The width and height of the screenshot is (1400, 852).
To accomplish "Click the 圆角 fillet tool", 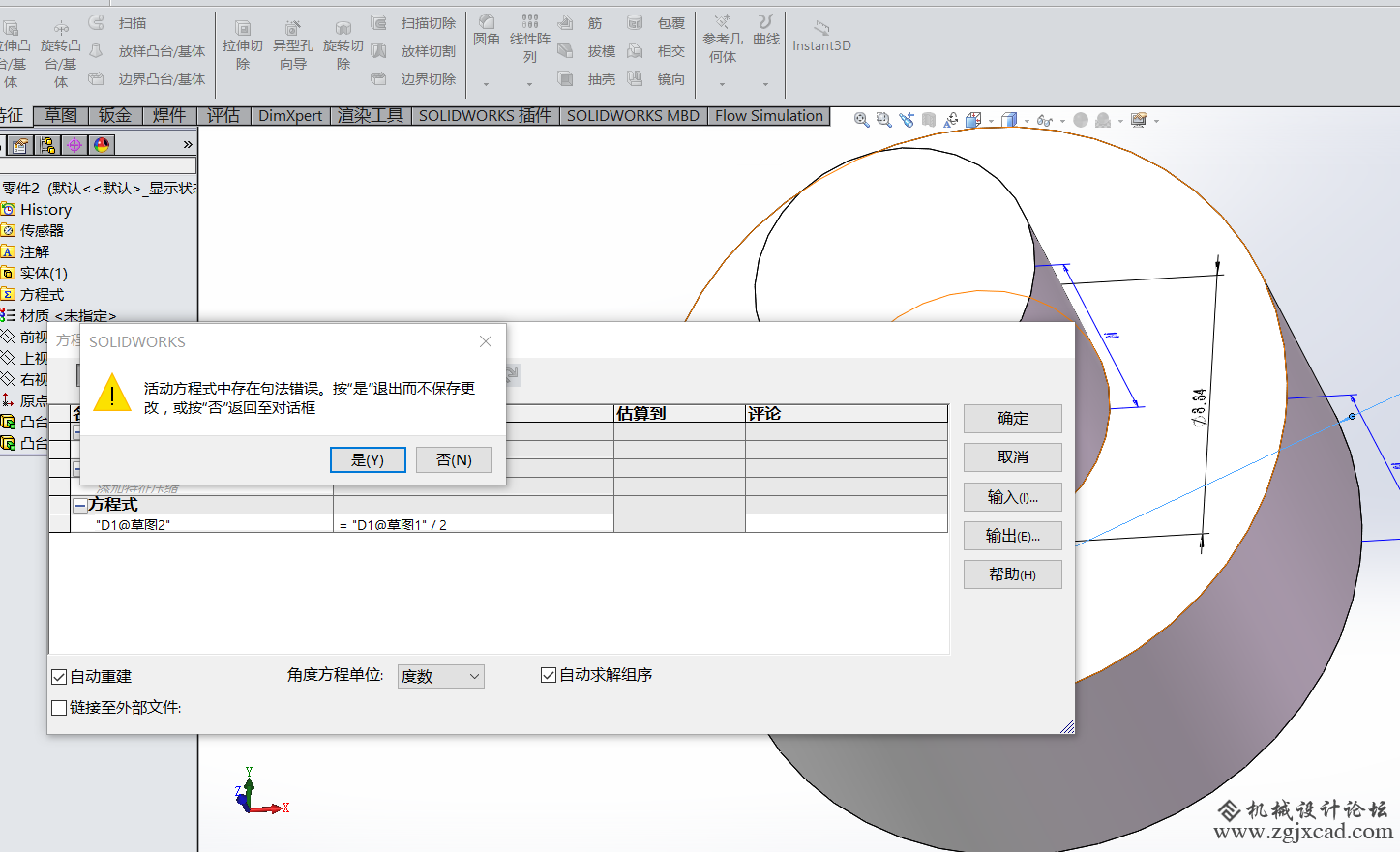I will (487, 31).
